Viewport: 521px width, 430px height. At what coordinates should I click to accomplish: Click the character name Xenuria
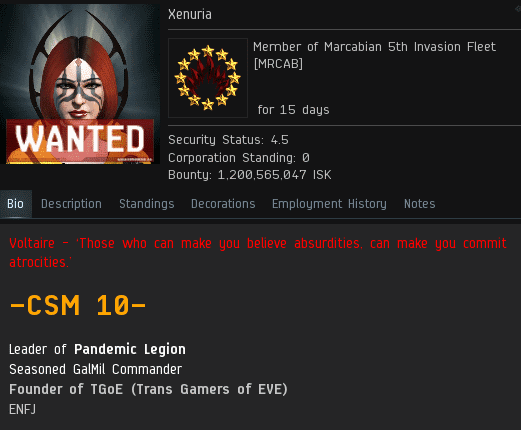pyautogui.click(x=190, y=14)
